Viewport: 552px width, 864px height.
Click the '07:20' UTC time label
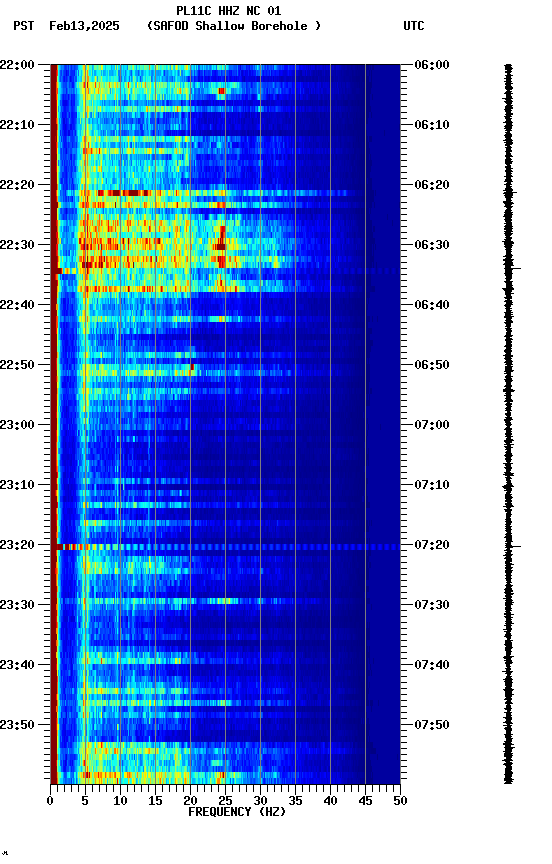(432, 546)
